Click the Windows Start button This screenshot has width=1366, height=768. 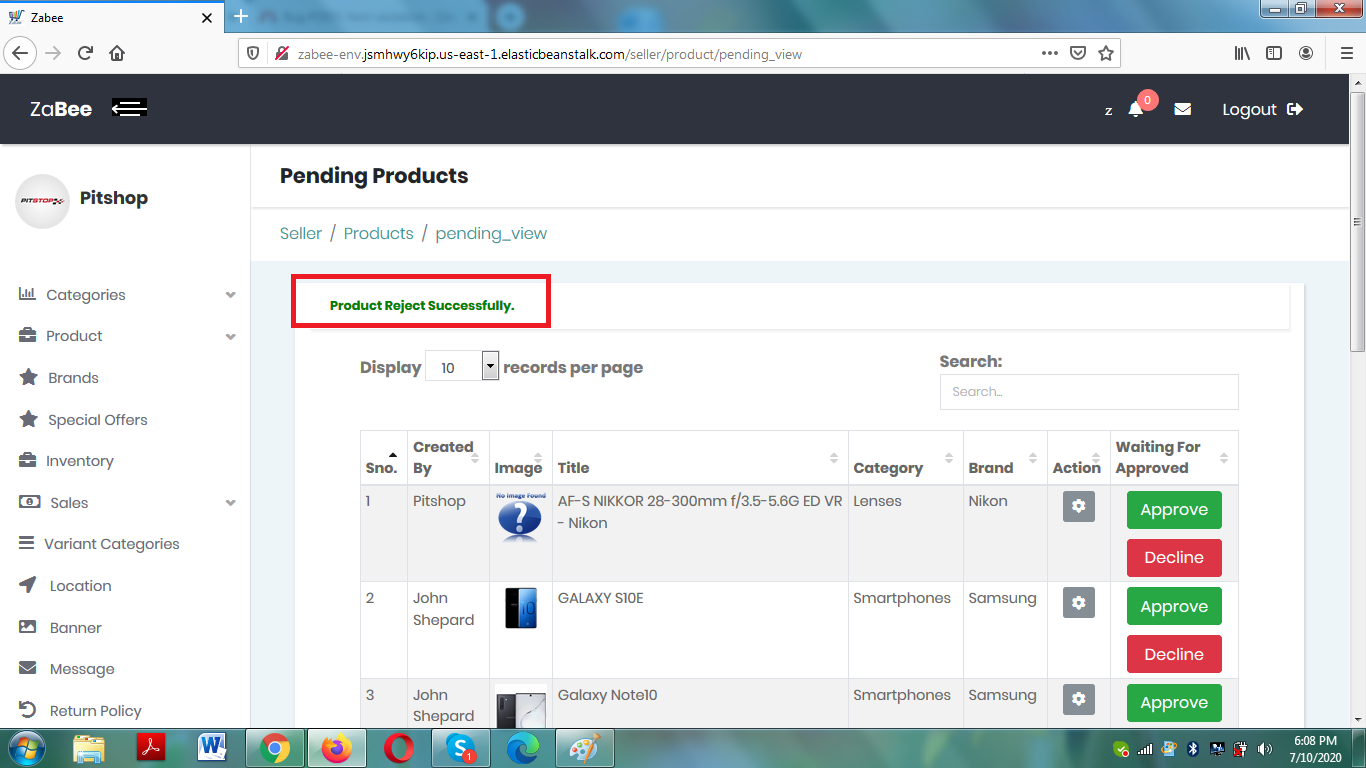(x=25, y=748)
